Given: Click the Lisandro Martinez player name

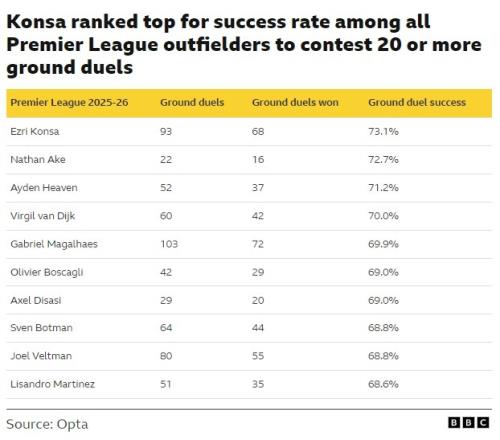Looking at the screenshot, I should (52, 384).
